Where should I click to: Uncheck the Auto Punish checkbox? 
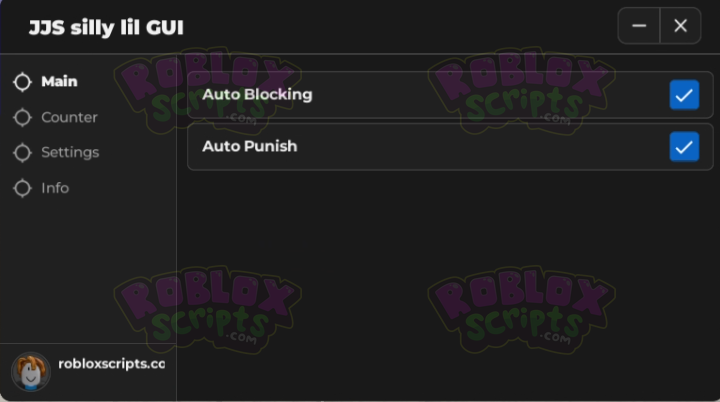click(x=684, y=147)
